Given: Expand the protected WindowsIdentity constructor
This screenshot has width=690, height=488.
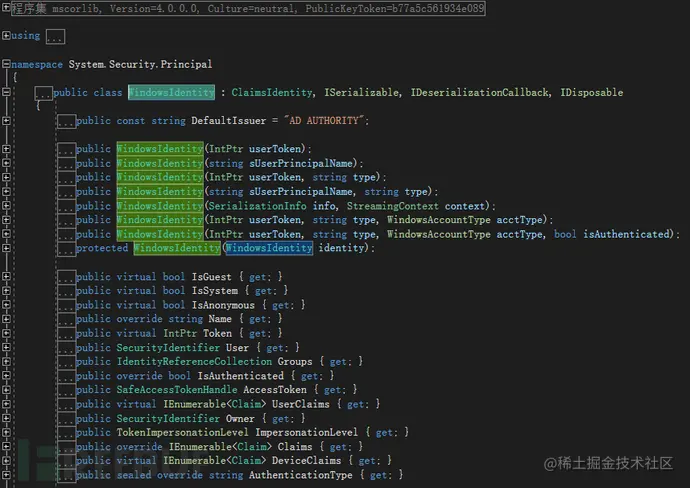Looking at the screenshot, I should [6, 248].
